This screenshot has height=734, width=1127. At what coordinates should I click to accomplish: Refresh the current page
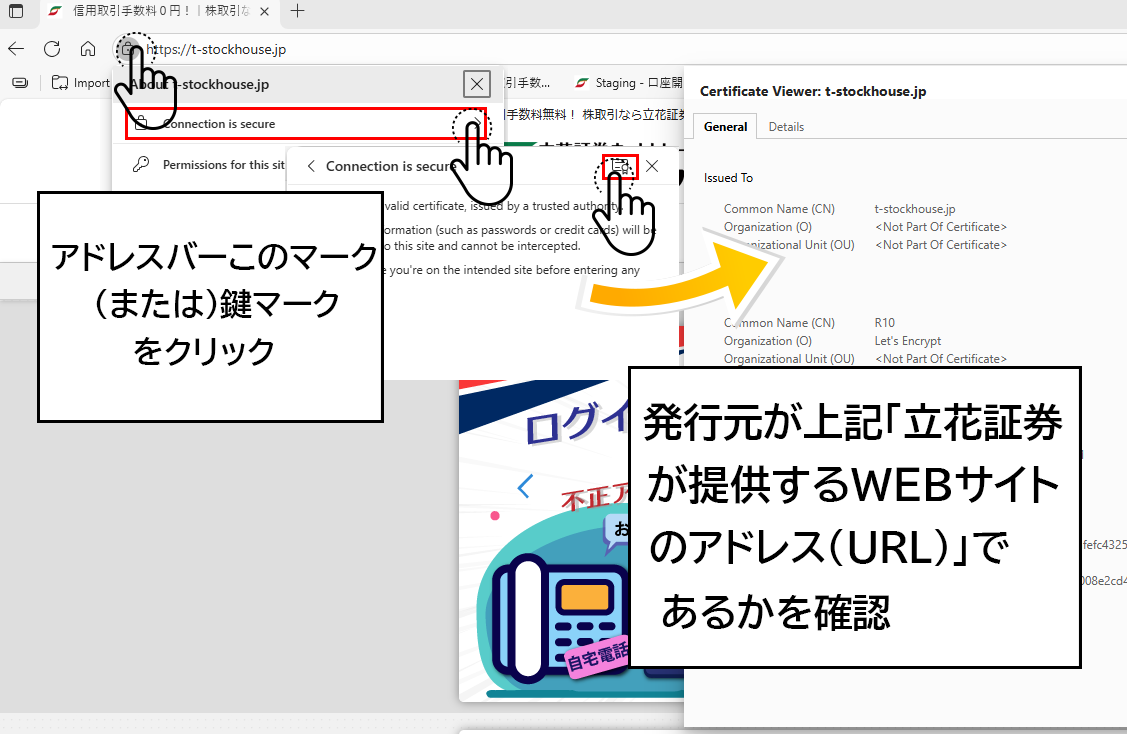click(52, 49)
